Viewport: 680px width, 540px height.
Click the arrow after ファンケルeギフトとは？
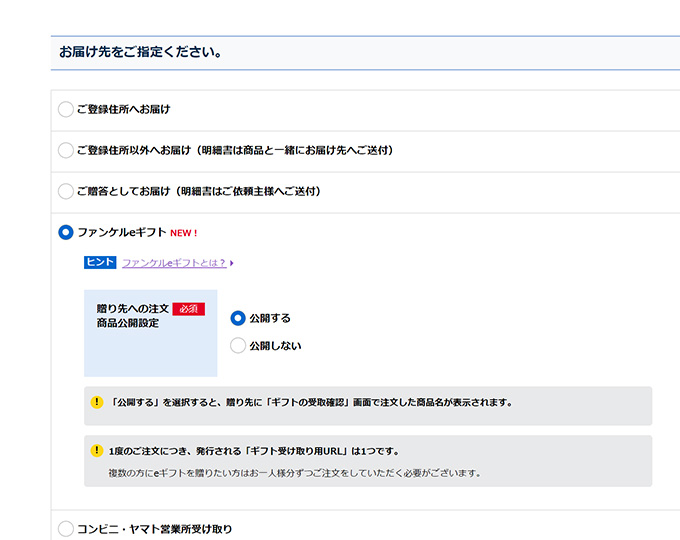232,263
